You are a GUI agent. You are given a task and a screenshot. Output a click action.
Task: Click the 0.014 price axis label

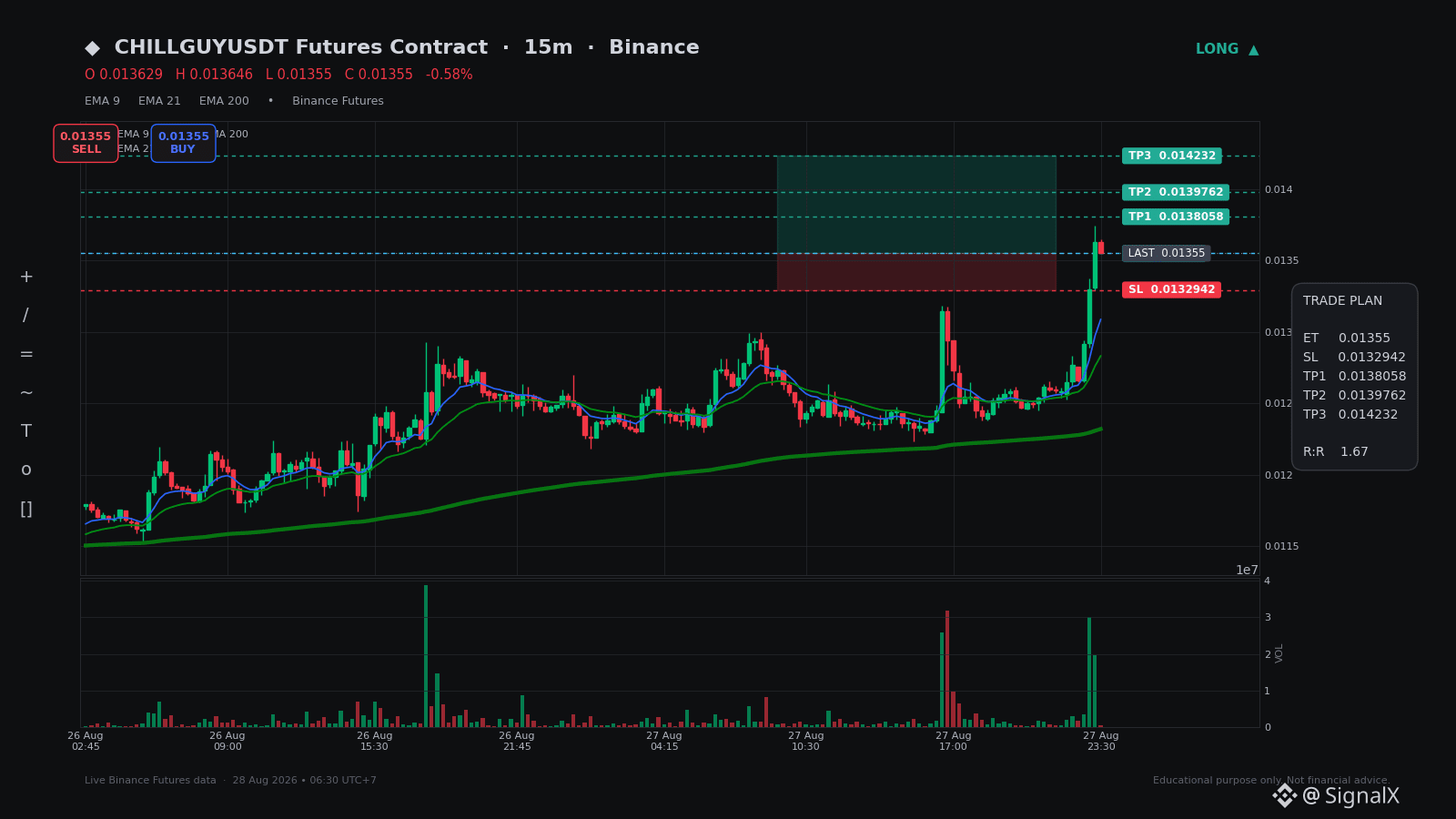tap(1279, 190)
